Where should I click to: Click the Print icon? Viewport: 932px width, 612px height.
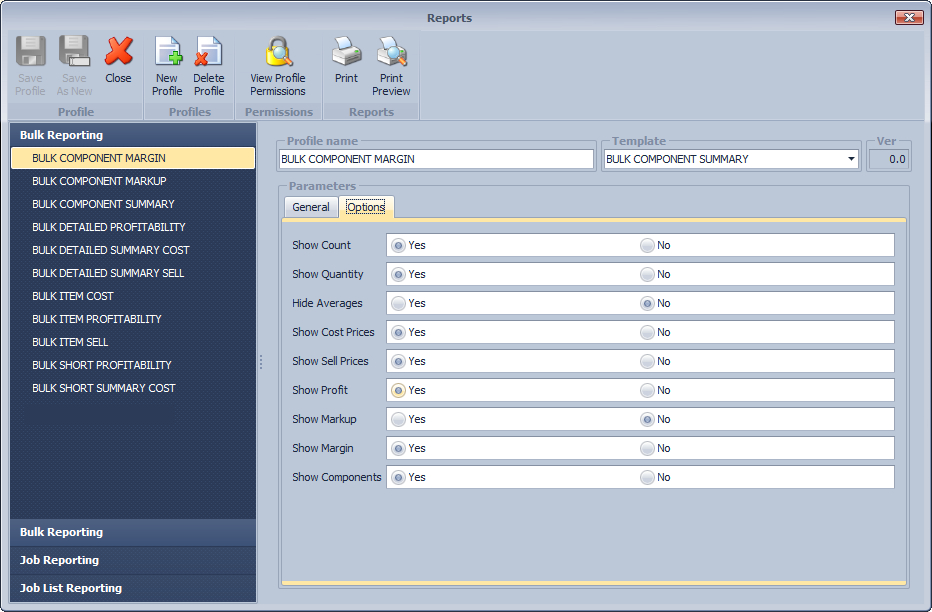tap(346, 52)
